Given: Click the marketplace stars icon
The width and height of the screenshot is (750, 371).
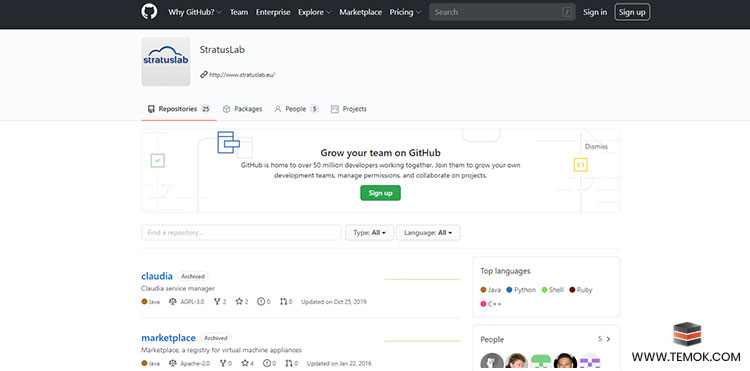Looking at the screenshot, I should 244,364.
